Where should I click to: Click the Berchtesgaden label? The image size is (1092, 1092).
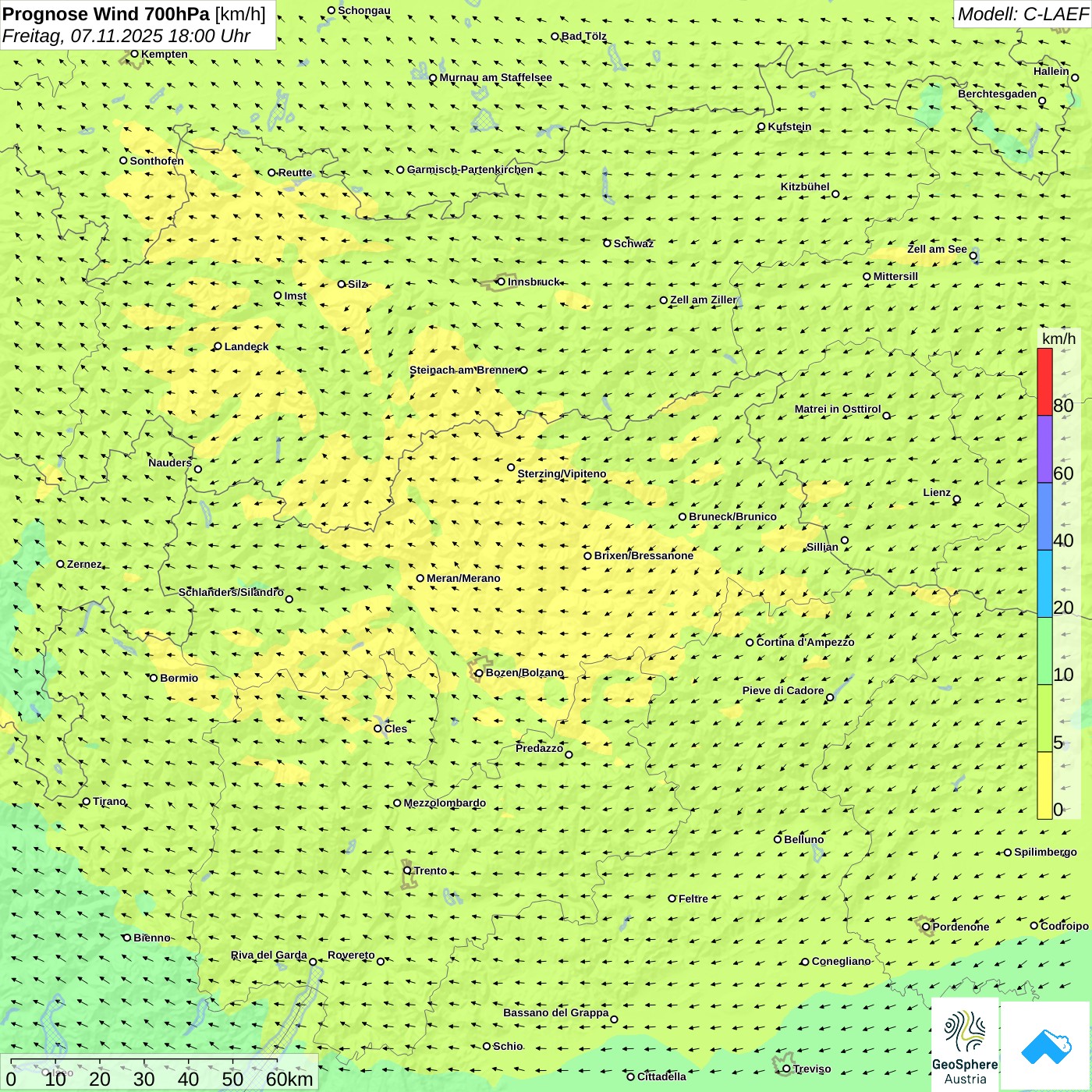tap(998, 94)
